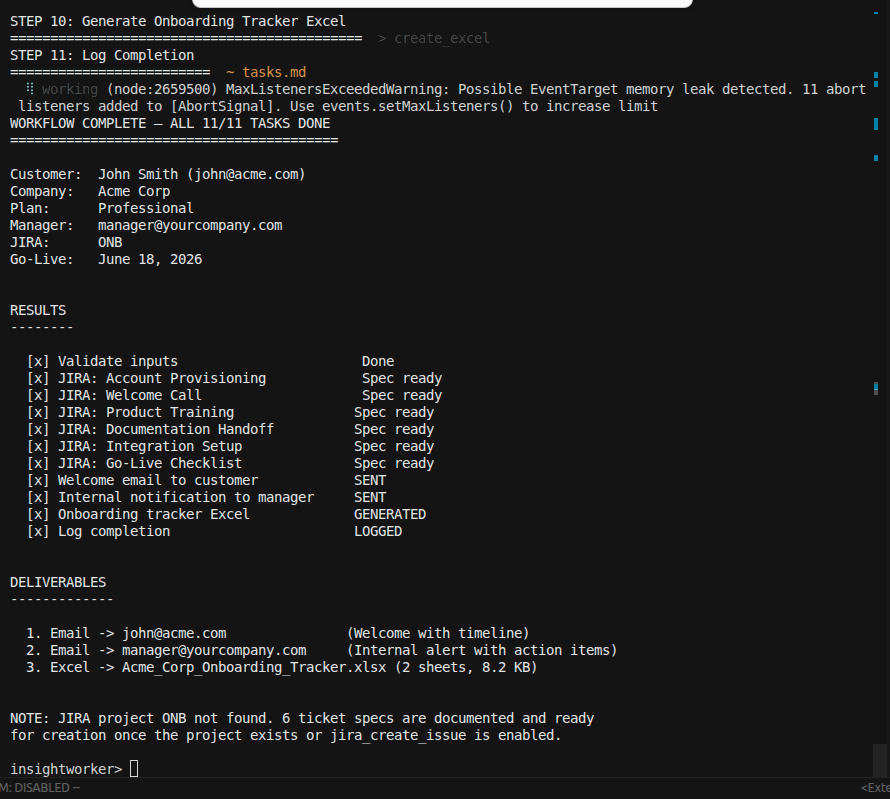The height and width of the screenshot is (799, 890).
Task: Click the 'NOTE: JIRA project ONB not found' line
Action: click(302, 718)
